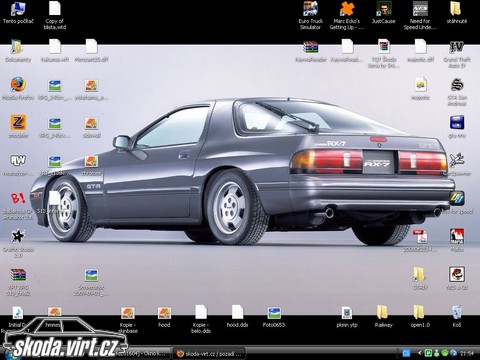Screen dimensions: 480x360
Task: Switch to skoda-virt.cz Firefox taskbar button
Action: click(x=210, y=354)
